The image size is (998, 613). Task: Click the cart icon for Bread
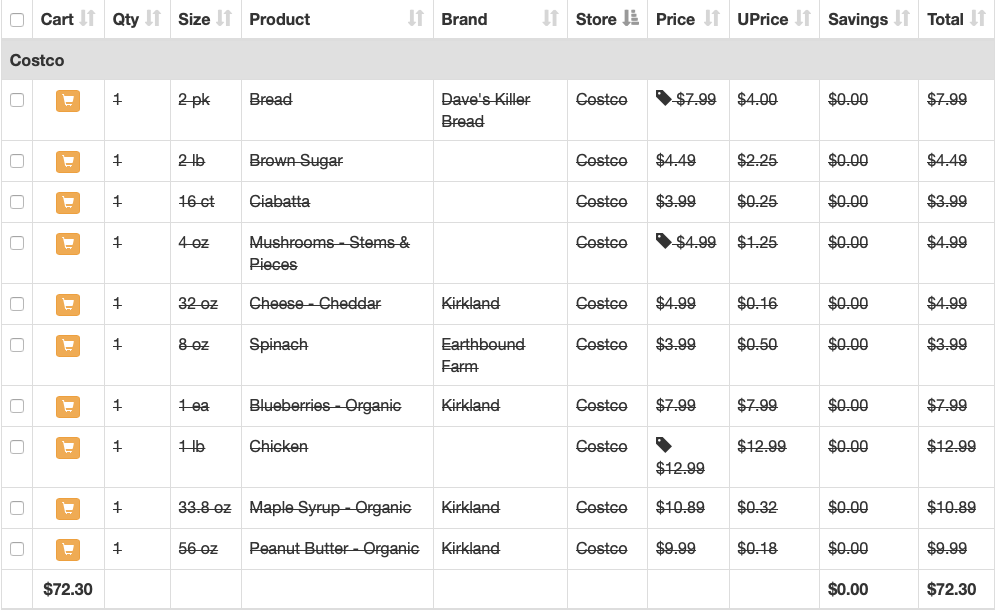click(x=68, y=101)
